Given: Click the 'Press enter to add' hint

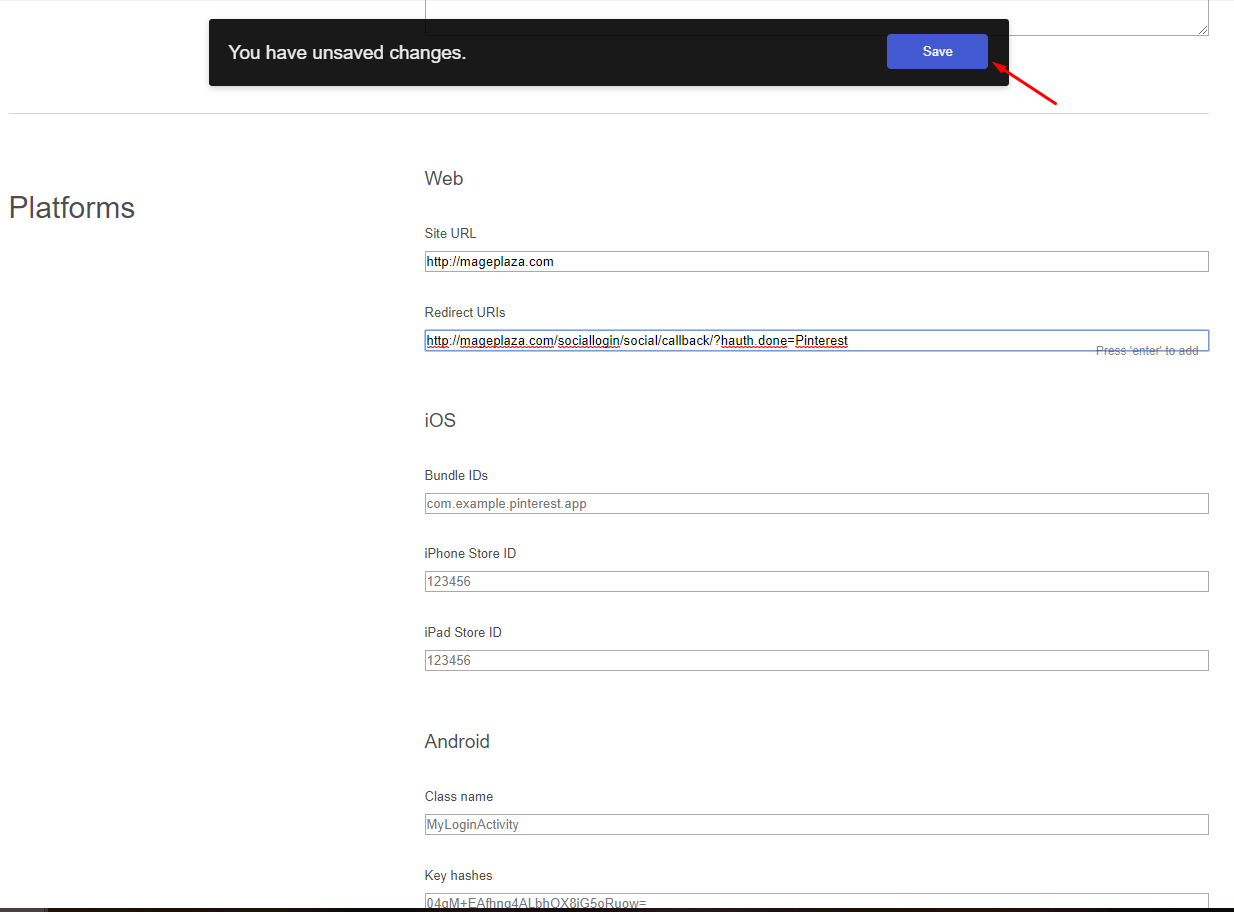Looking at the screenshot, I should click(x=1147, y=351).
